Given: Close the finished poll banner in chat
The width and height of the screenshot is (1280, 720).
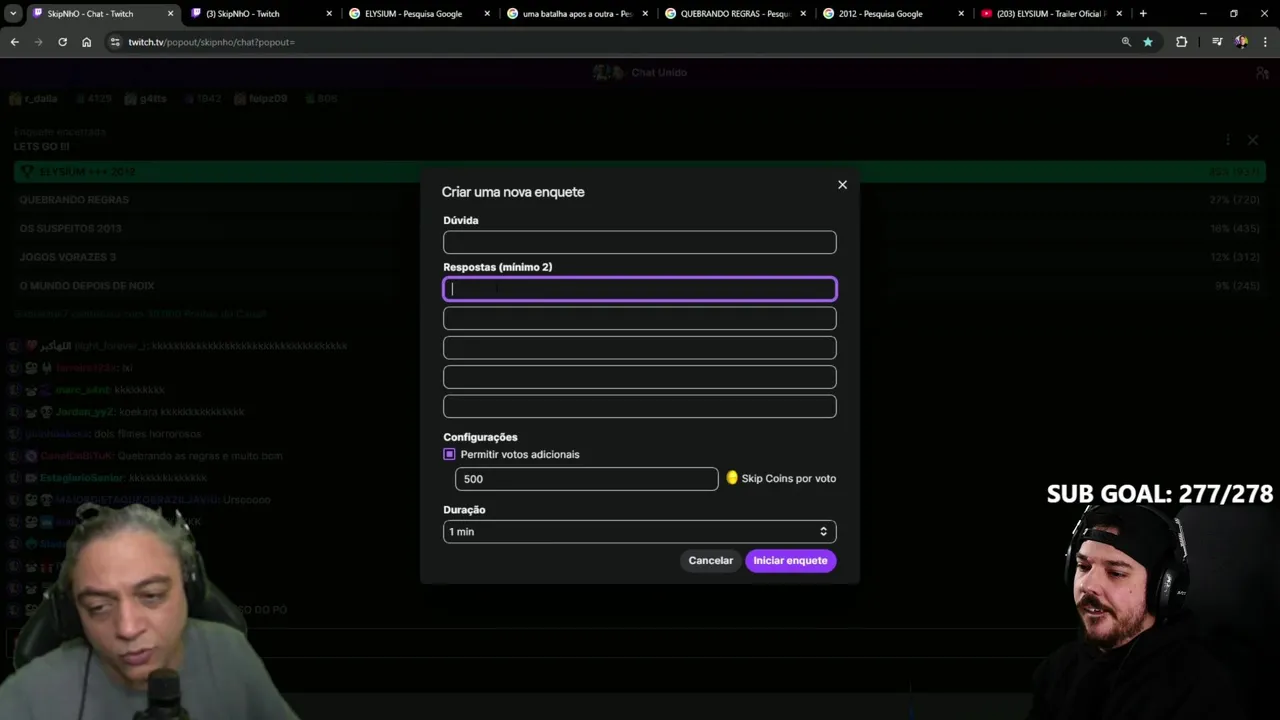Looking at the screenshot, I should click(1253, 140).
